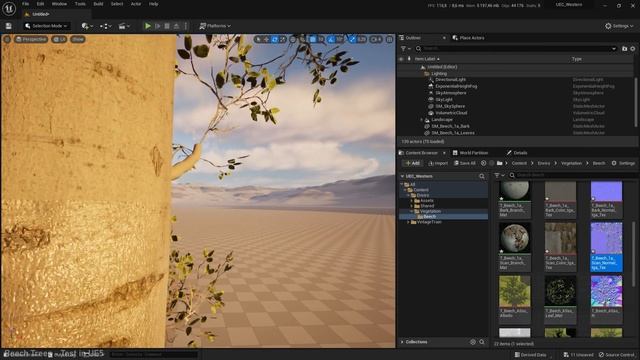Activate the Translate gizmo tool
The height and width of the screenshot is (360, 640).
(266, 40)
